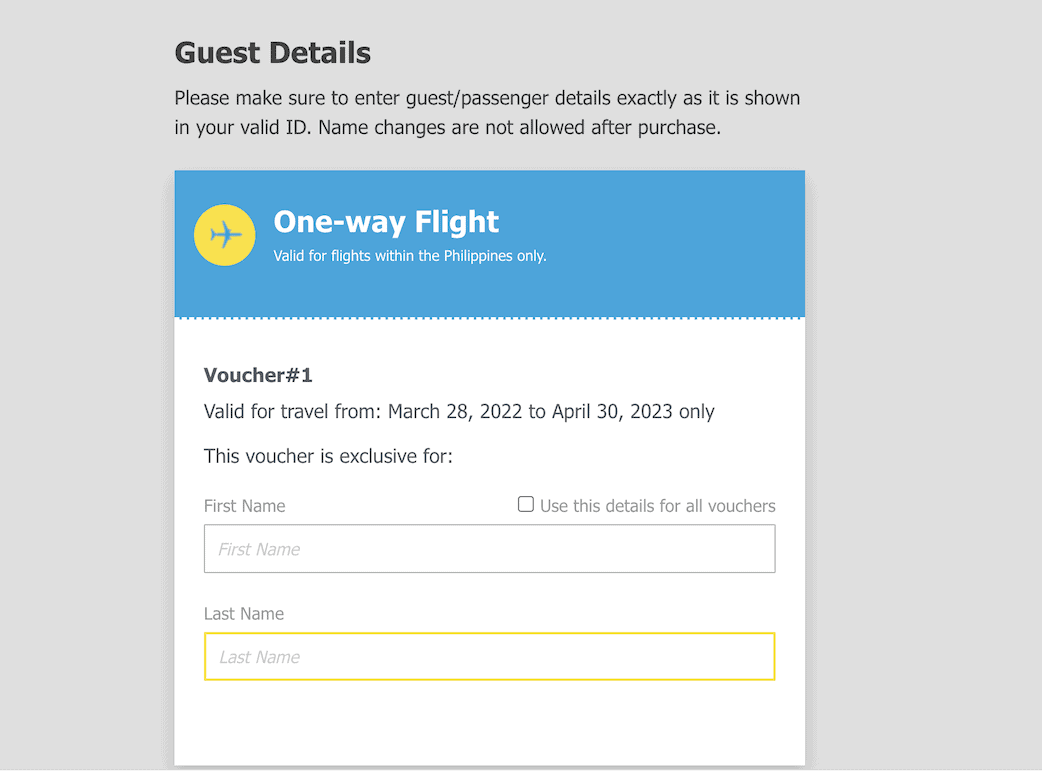This screenshot has width=1042, height=774.
Task: Click the 'Use this details for all vouchers' label
Action: pyautogui.click(x=657, y=506)
